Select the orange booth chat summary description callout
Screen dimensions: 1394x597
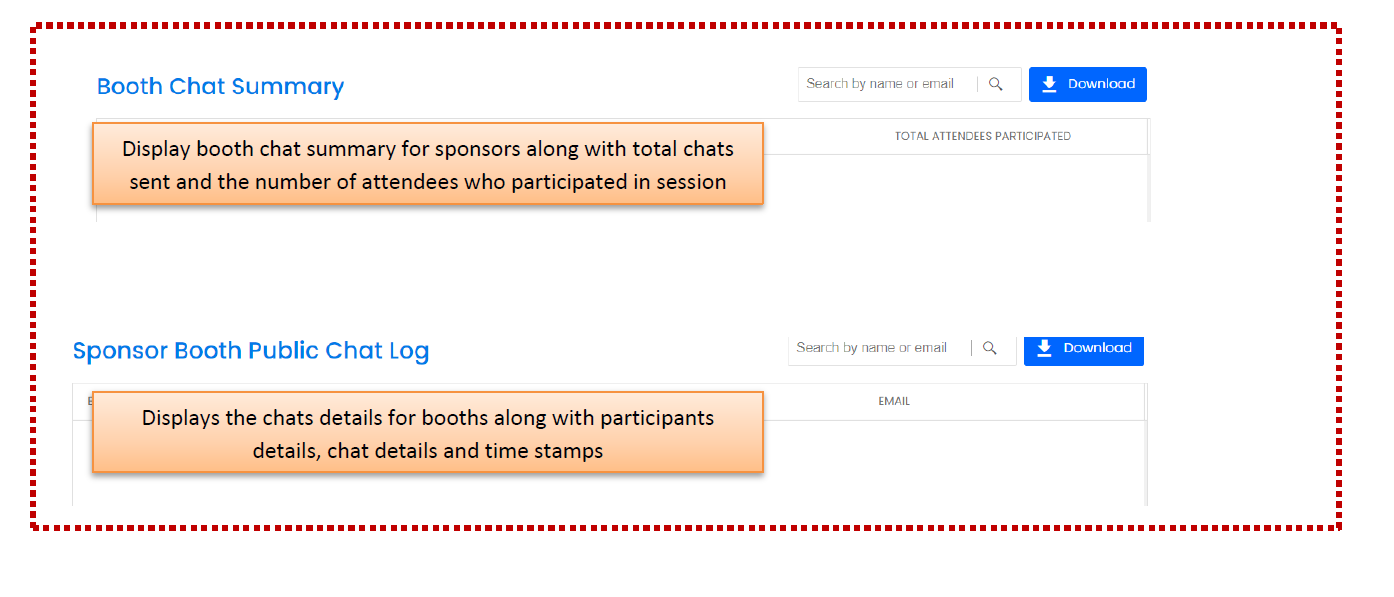pyautogui.click(x=428, y=165)
